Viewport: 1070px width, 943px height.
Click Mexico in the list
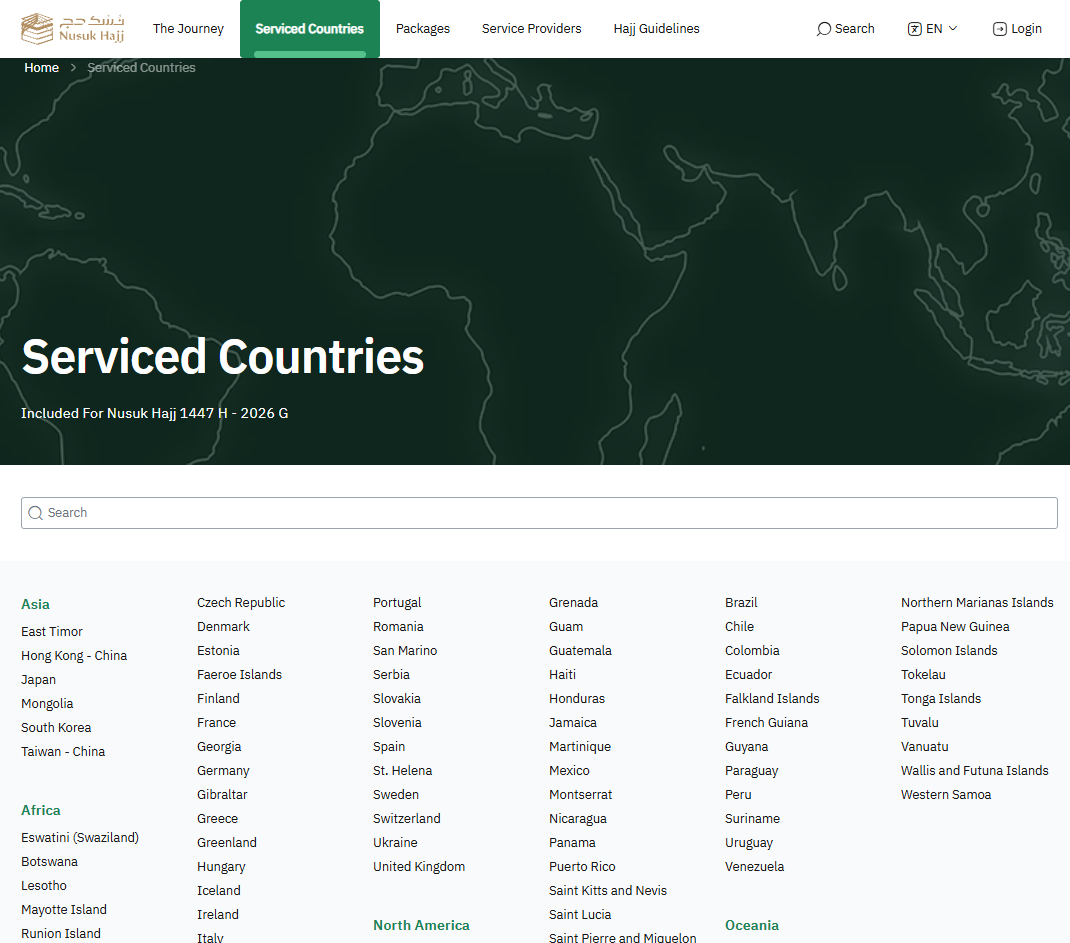[x=569, y=770]
